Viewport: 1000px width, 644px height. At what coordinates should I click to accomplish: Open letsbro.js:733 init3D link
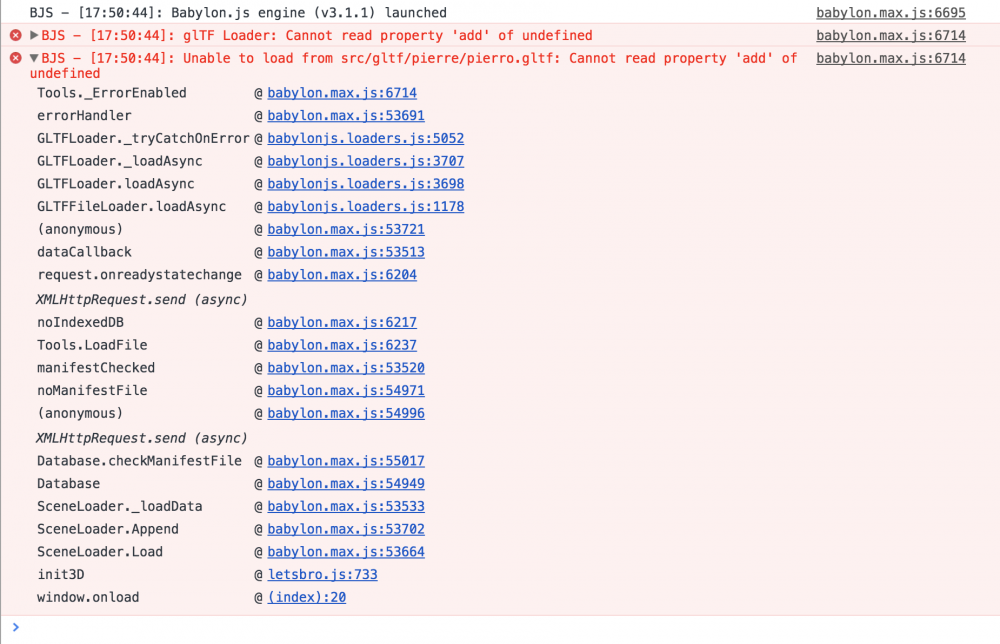(x=322, y=574)
